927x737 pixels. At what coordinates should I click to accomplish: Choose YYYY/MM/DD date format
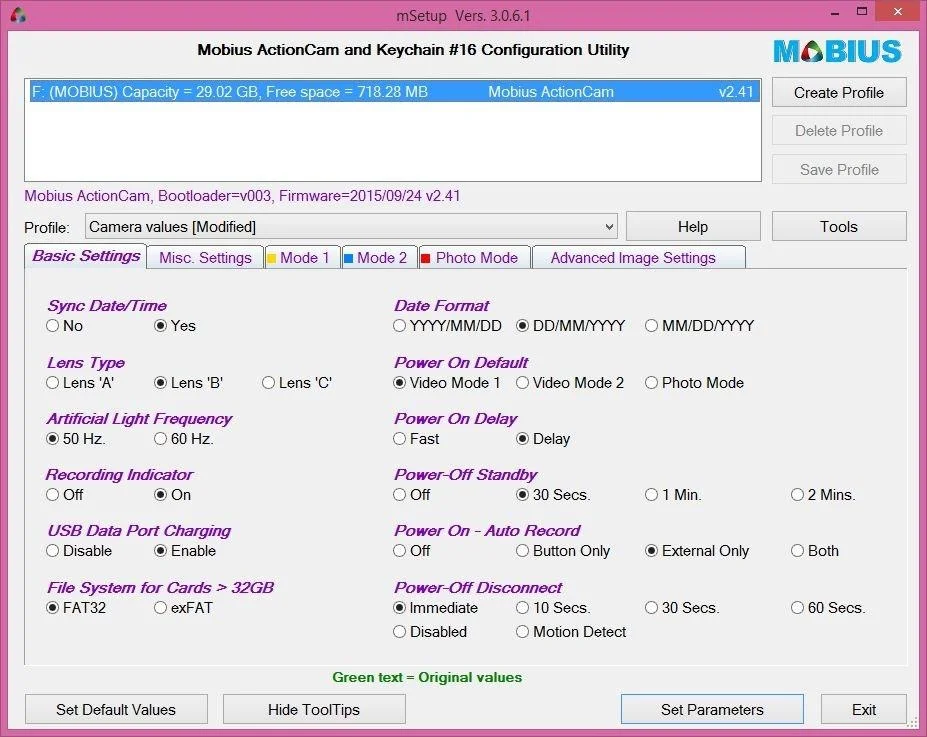coord(447,326)
